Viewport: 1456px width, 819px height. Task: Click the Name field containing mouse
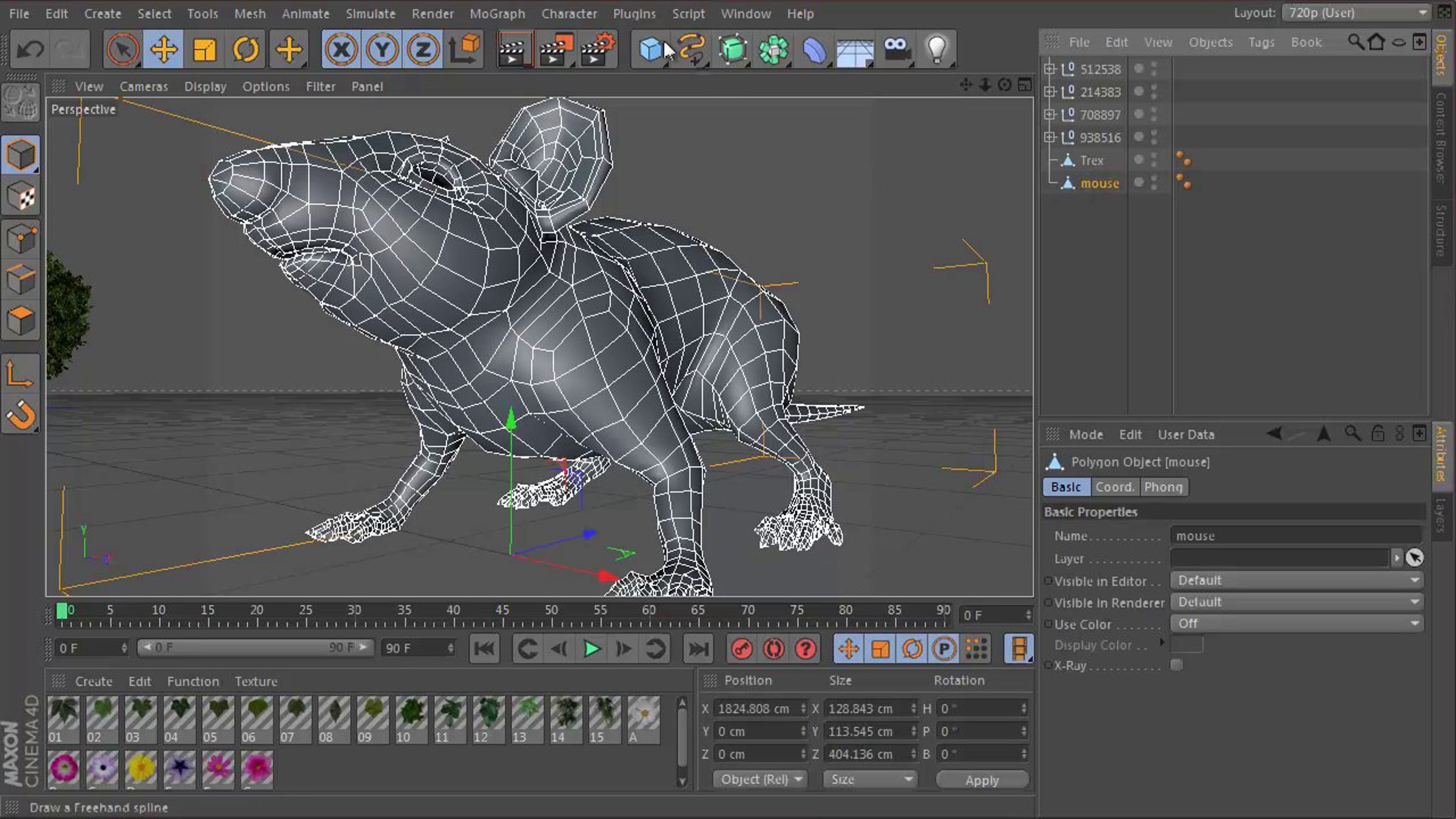coord(1296,536)
